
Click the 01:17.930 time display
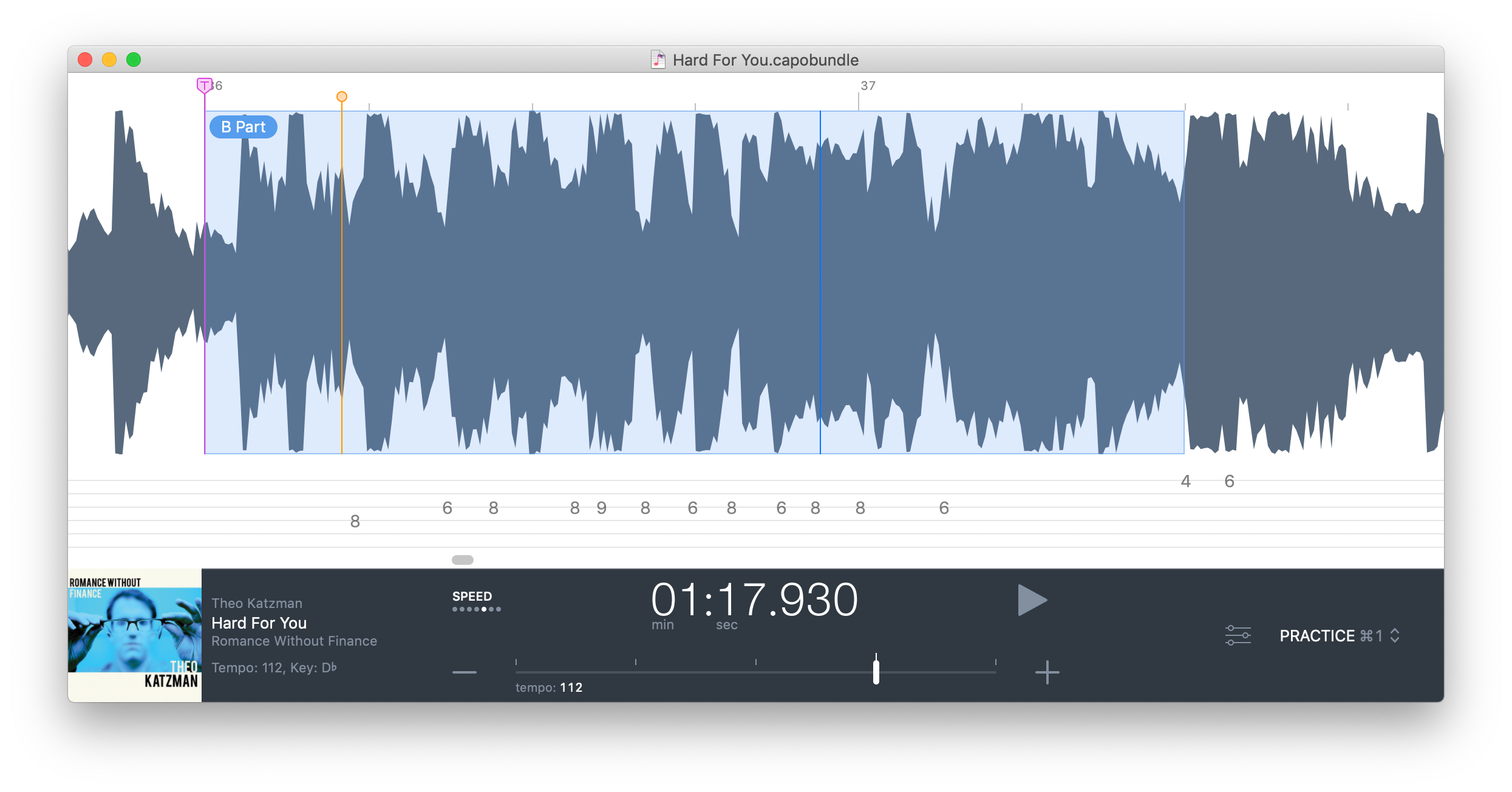(754, 600)
